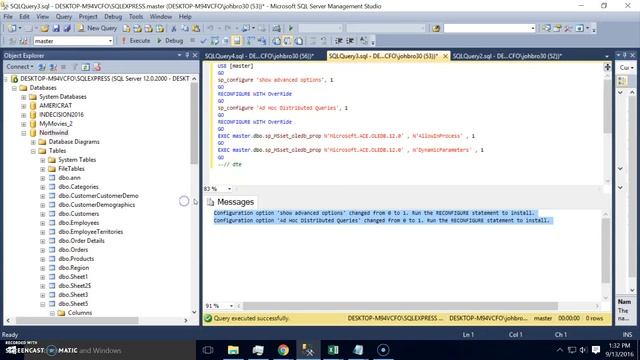The image size is (640, 360).
Task: Select the Messages tab
Action: (231, 202)
